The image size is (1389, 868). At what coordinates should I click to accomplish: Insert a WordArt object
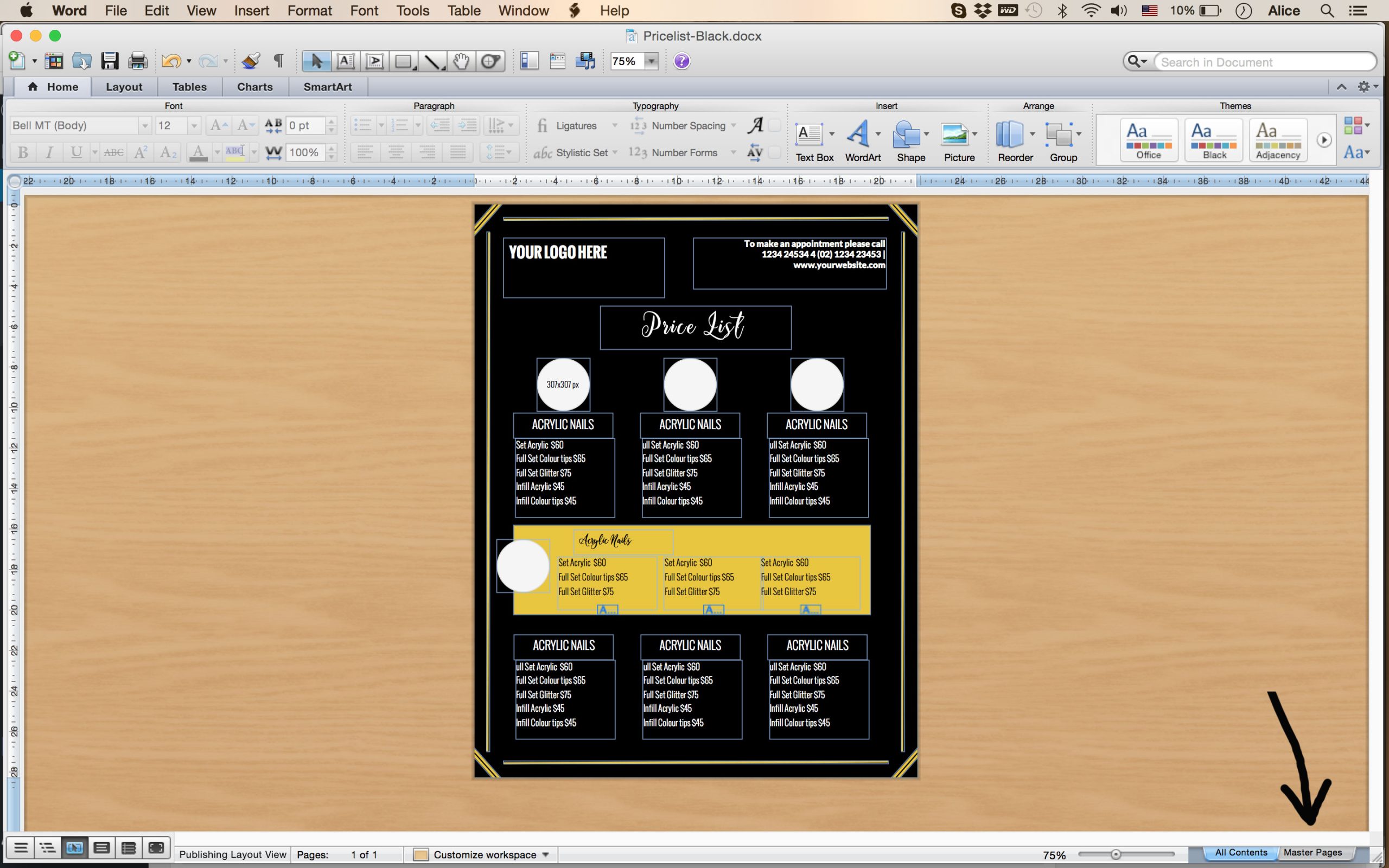pyautogui.click(x=862, y=141)
